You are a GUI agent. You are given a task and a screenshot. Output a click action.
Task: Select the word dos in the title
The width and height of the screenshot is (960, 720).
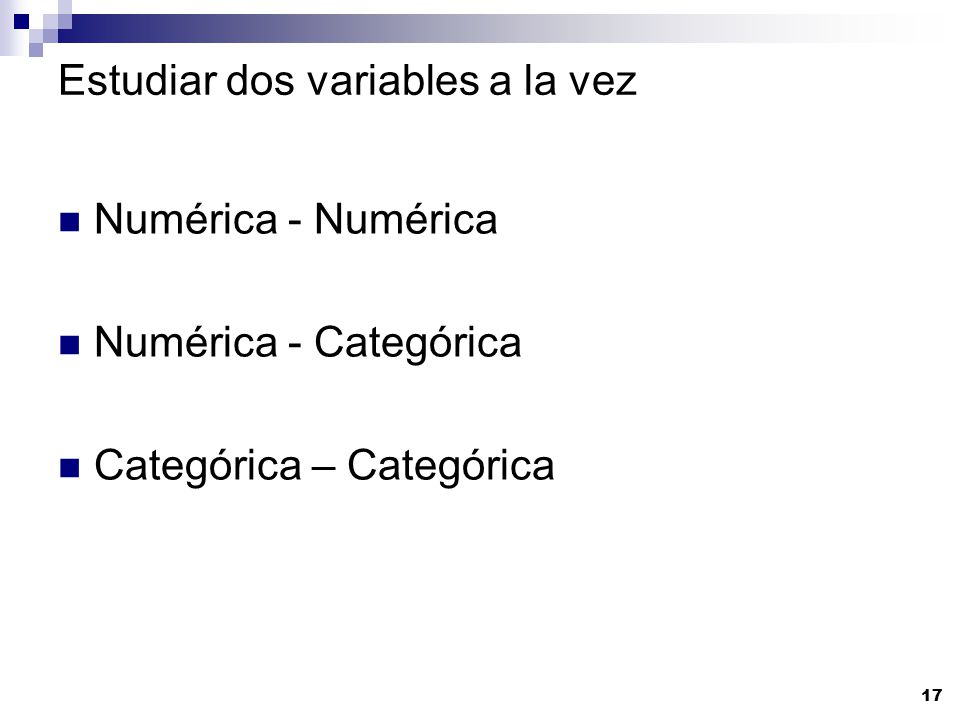(x=260, y=80)
